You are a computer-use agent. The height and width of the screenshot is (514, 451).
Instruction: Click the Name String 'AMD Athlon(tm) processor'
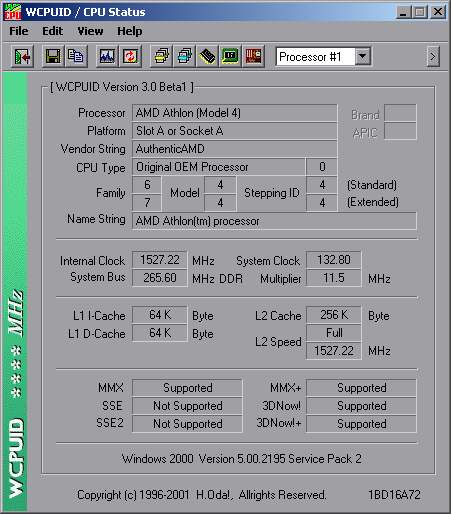click(x=274, y=221)
